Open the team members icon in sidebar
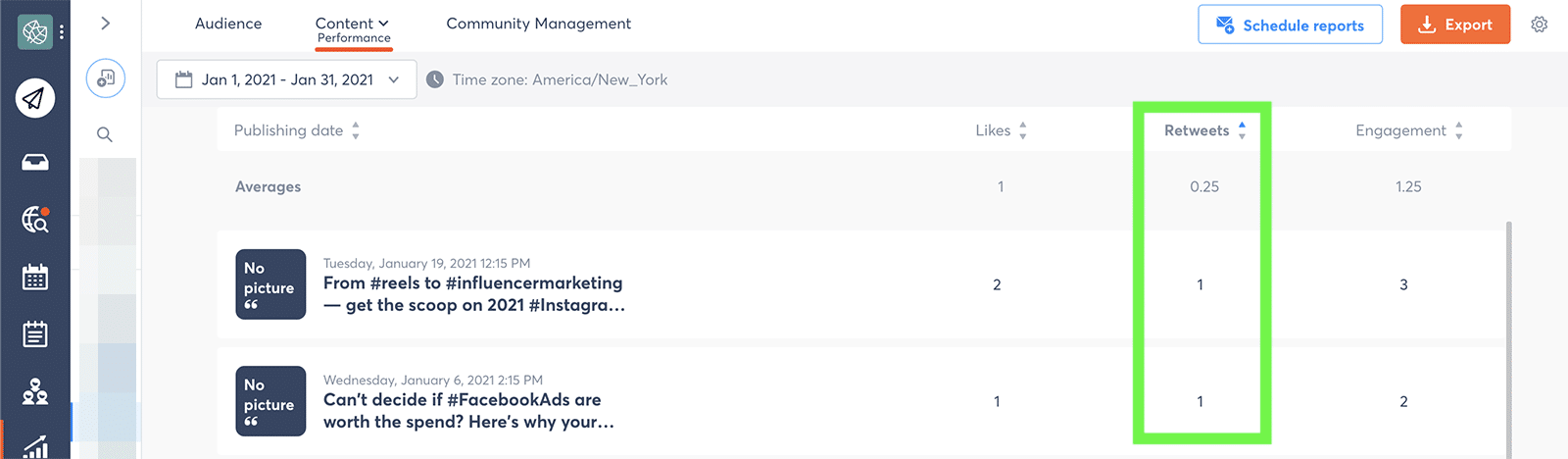 35,392
